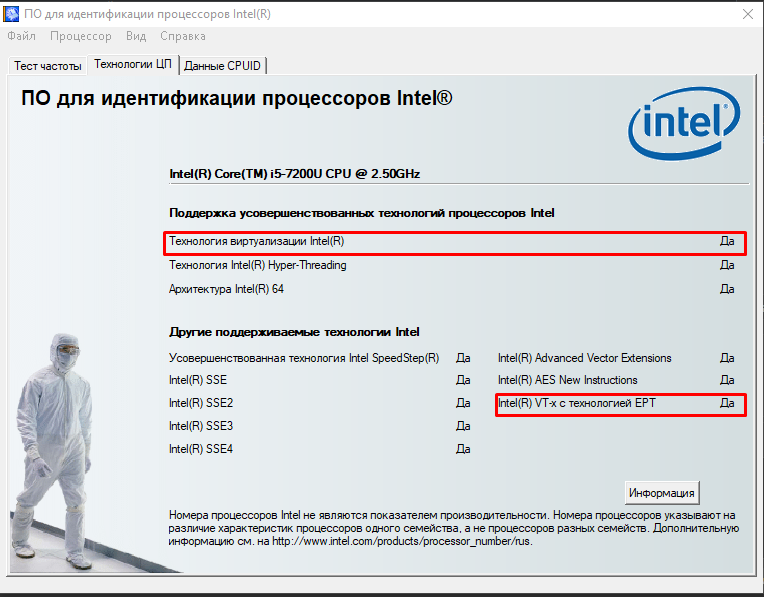The image size is (764, 597).
Task: Click the Технология виртуализации Intel(R) row label
Action: click(256, 241)
